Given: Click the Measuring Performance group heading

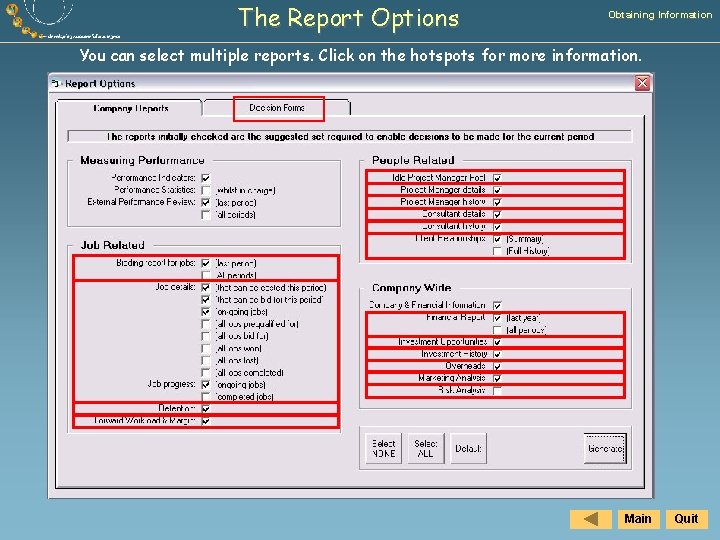Looking at the screenshot, I should tap(142, 160).
